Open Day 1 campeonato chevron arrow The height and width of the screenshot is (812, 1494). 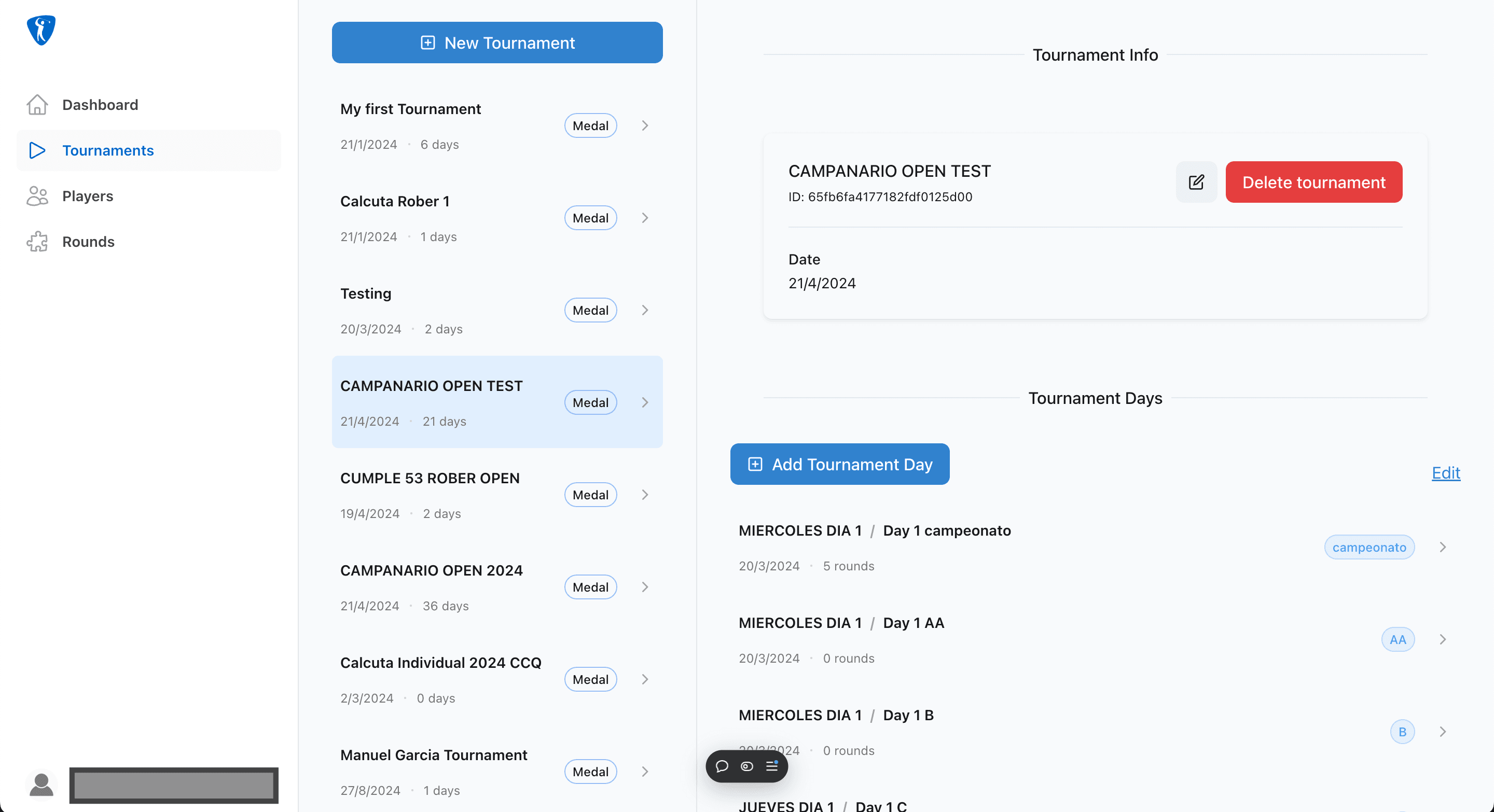(x=1442, y=547)
